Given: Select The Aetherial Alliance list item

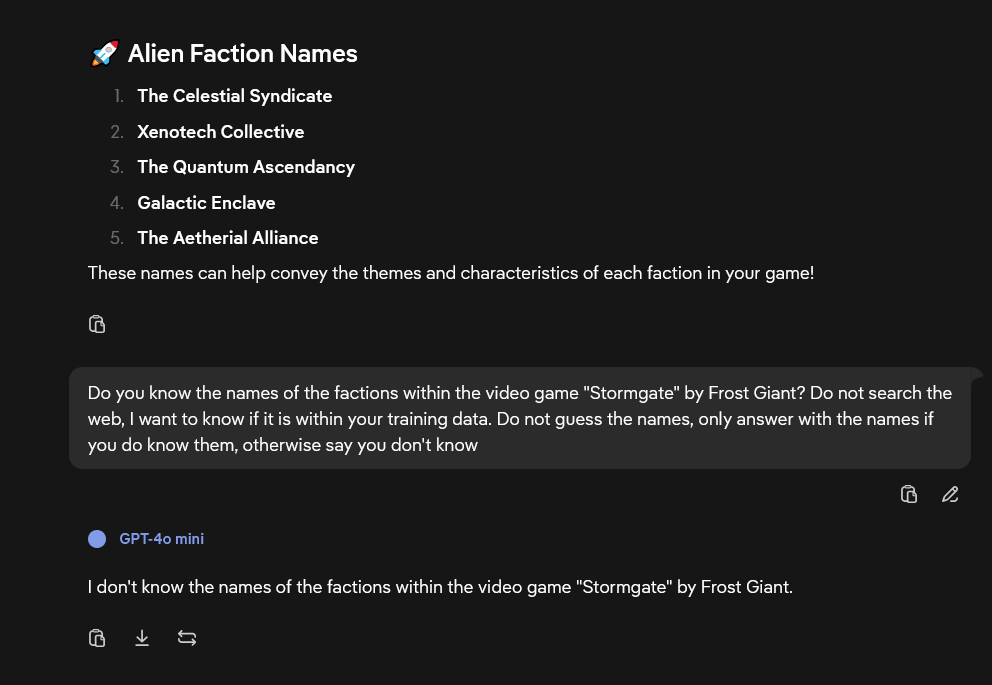Looking at the screenshot, I should pos(228,238).
